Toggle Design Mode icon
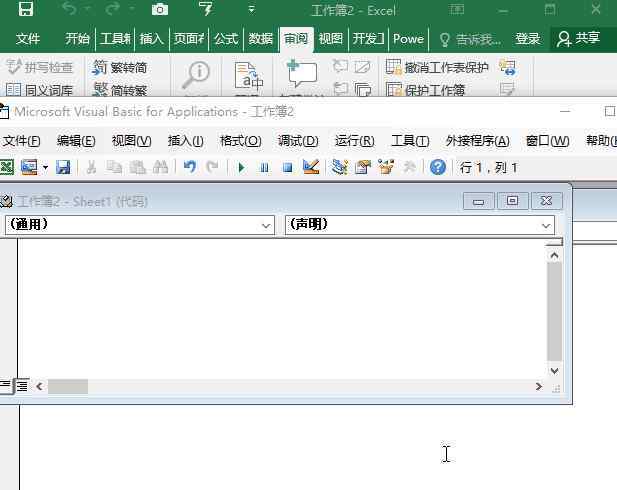 coord(311,167)
